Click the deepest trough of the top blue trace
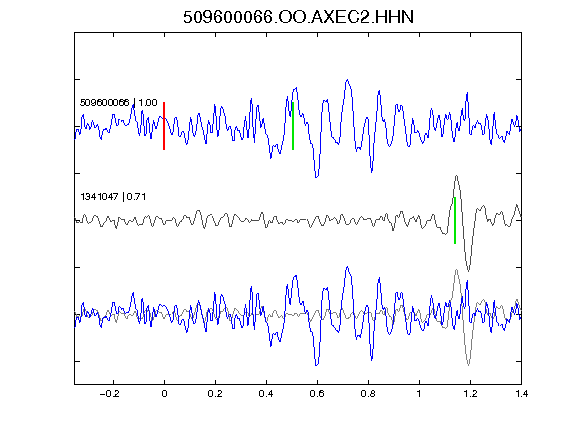 pos(317,177)
